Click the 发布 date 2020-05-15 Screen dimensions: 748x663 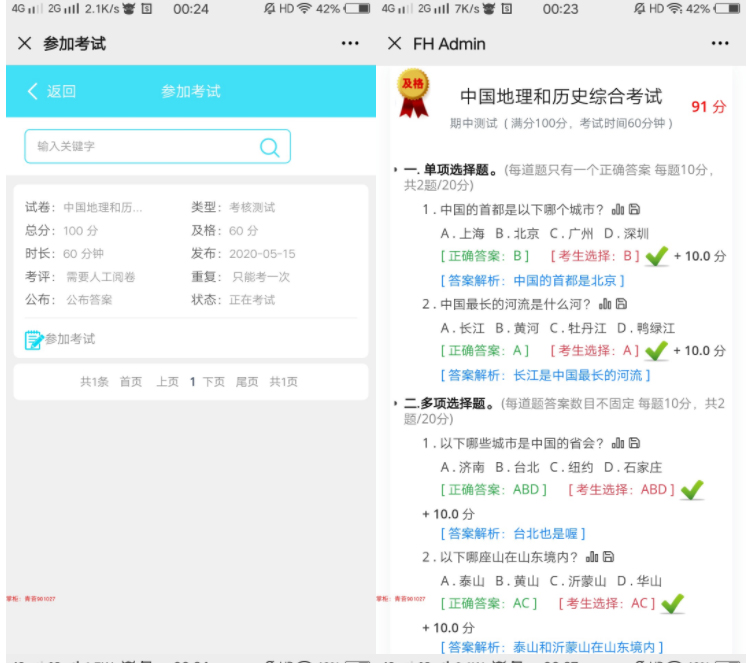point(262,254)
